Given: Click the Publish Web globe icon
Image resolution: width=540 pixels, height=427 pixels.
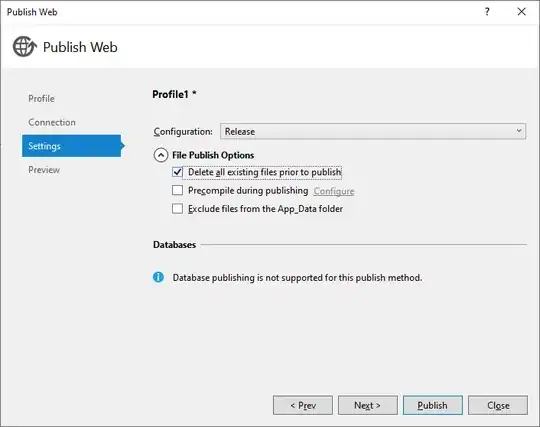Looking at the screenshot, I should point(24,46).
